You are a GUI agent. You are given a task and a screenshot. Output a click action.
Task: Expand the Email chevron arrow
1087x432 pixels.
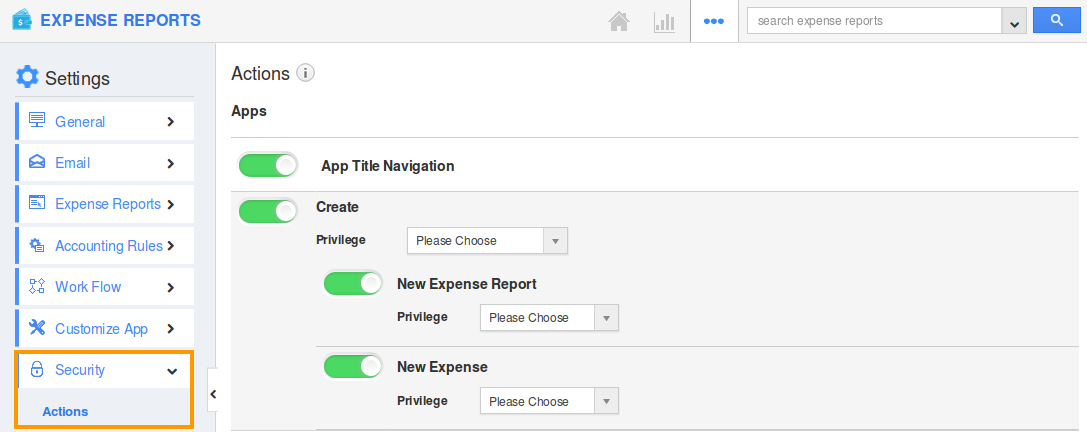pos(171,163)
